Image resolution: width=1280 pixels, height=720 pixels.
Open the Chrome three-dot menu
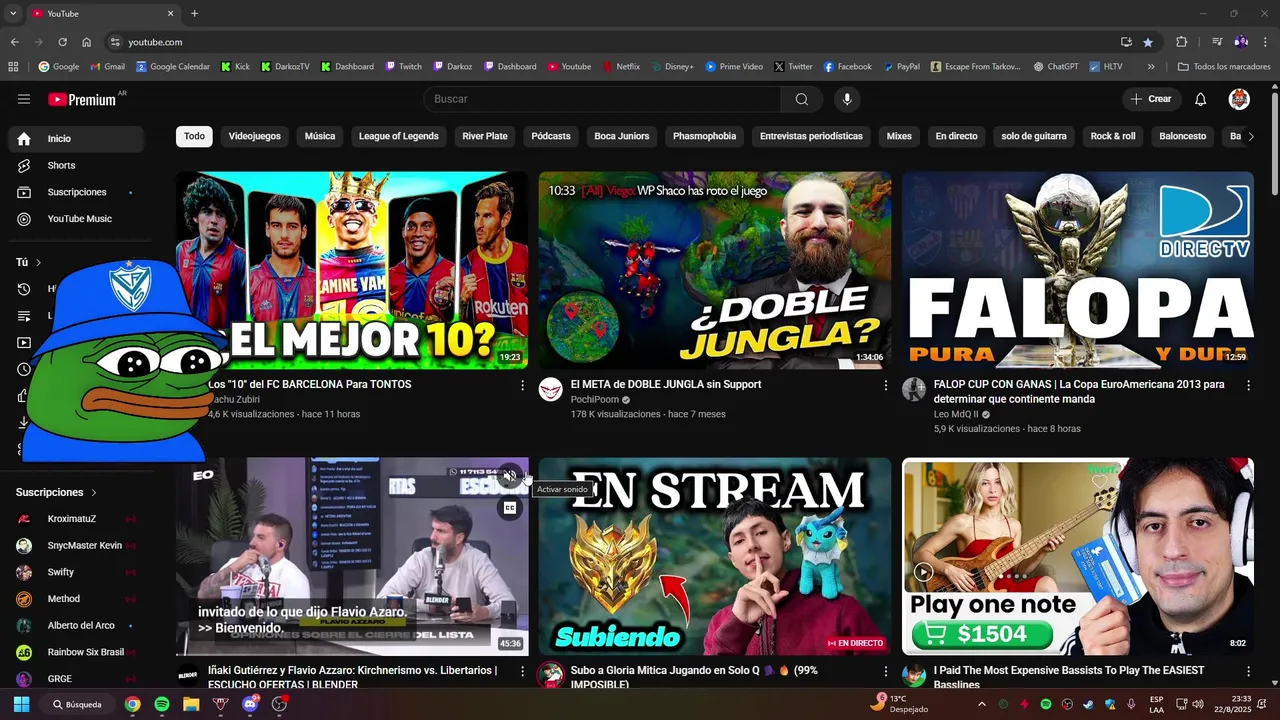(x=1265, y=42)
